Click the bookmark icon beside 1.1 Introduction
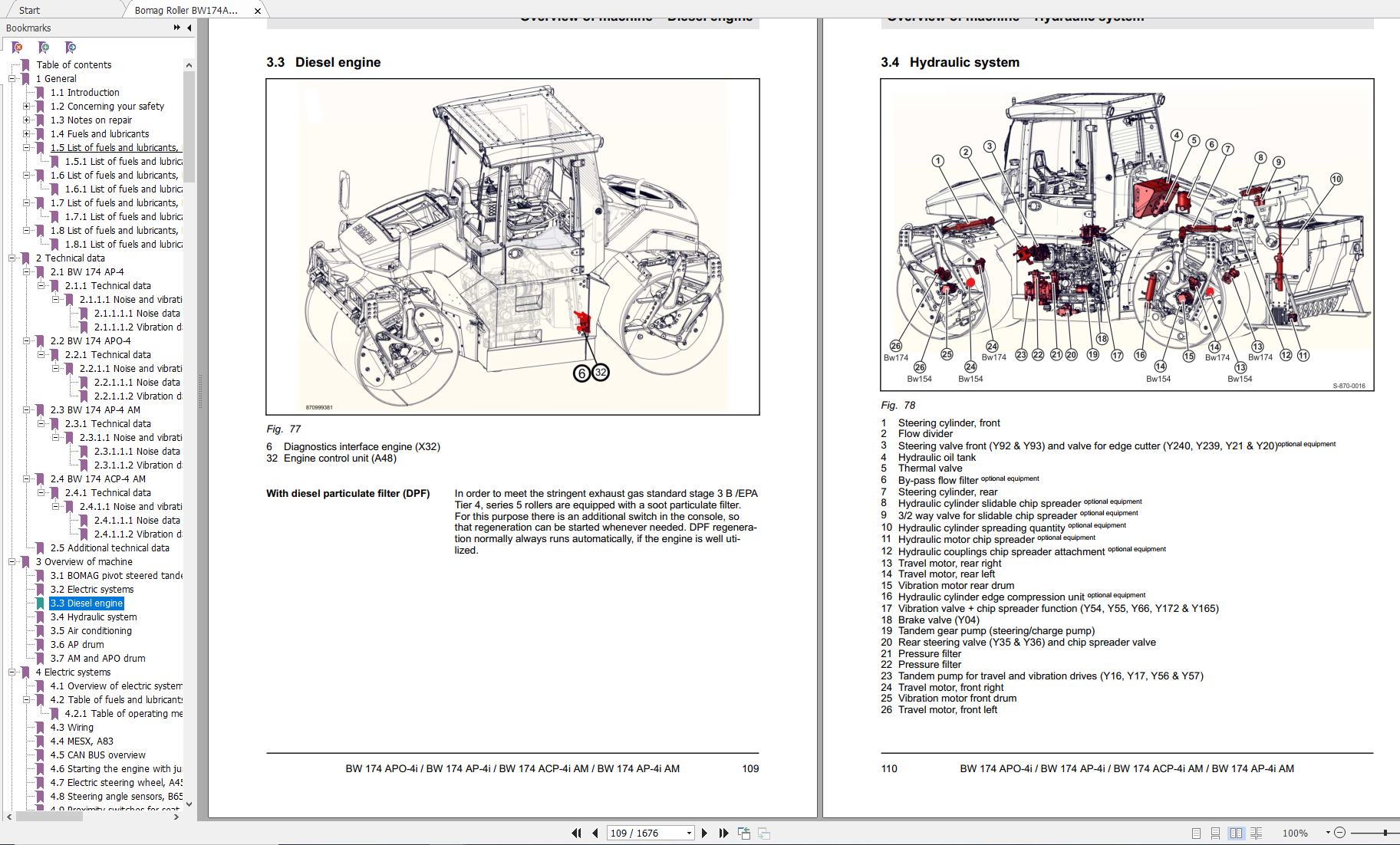 (x=40, y=93)
